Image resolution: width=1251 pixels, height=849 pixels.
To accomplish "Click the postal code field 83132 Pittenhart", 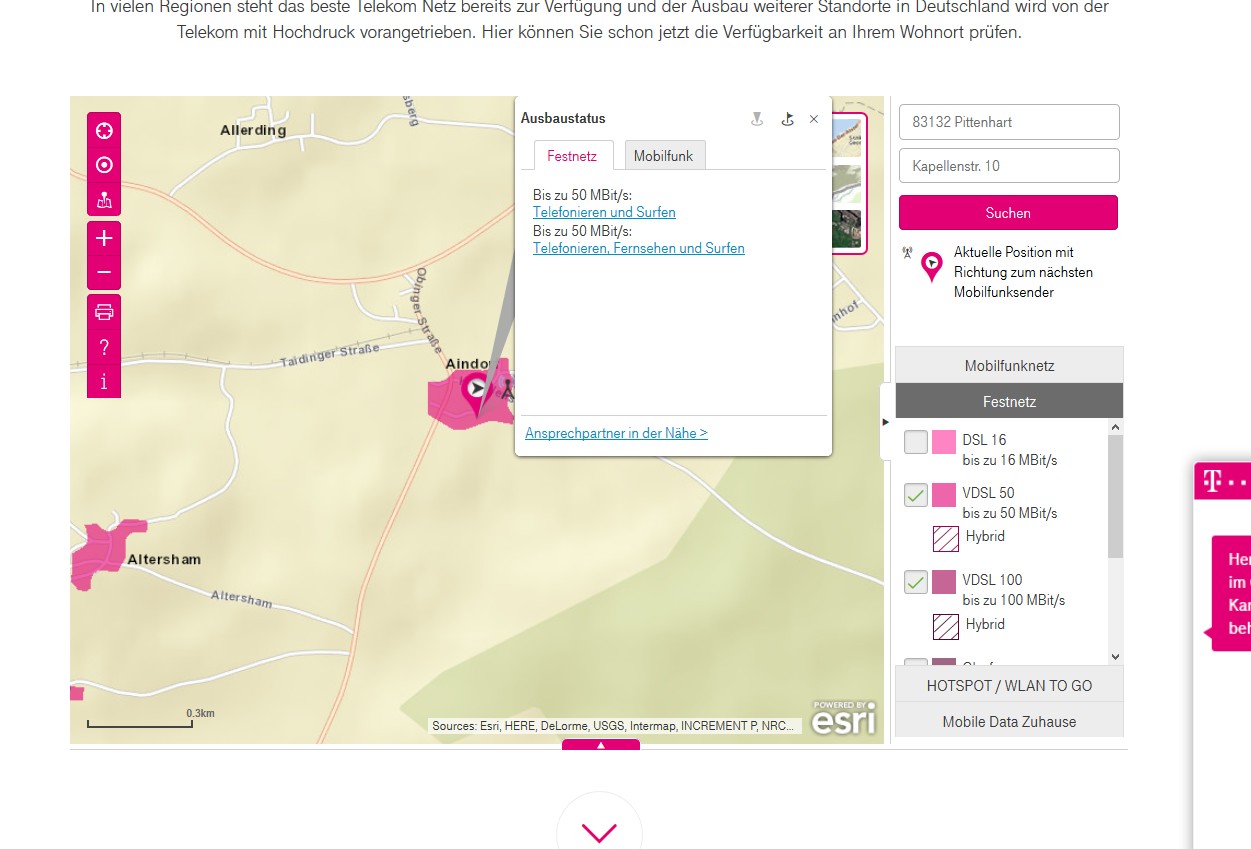I will click(1009, 122).
